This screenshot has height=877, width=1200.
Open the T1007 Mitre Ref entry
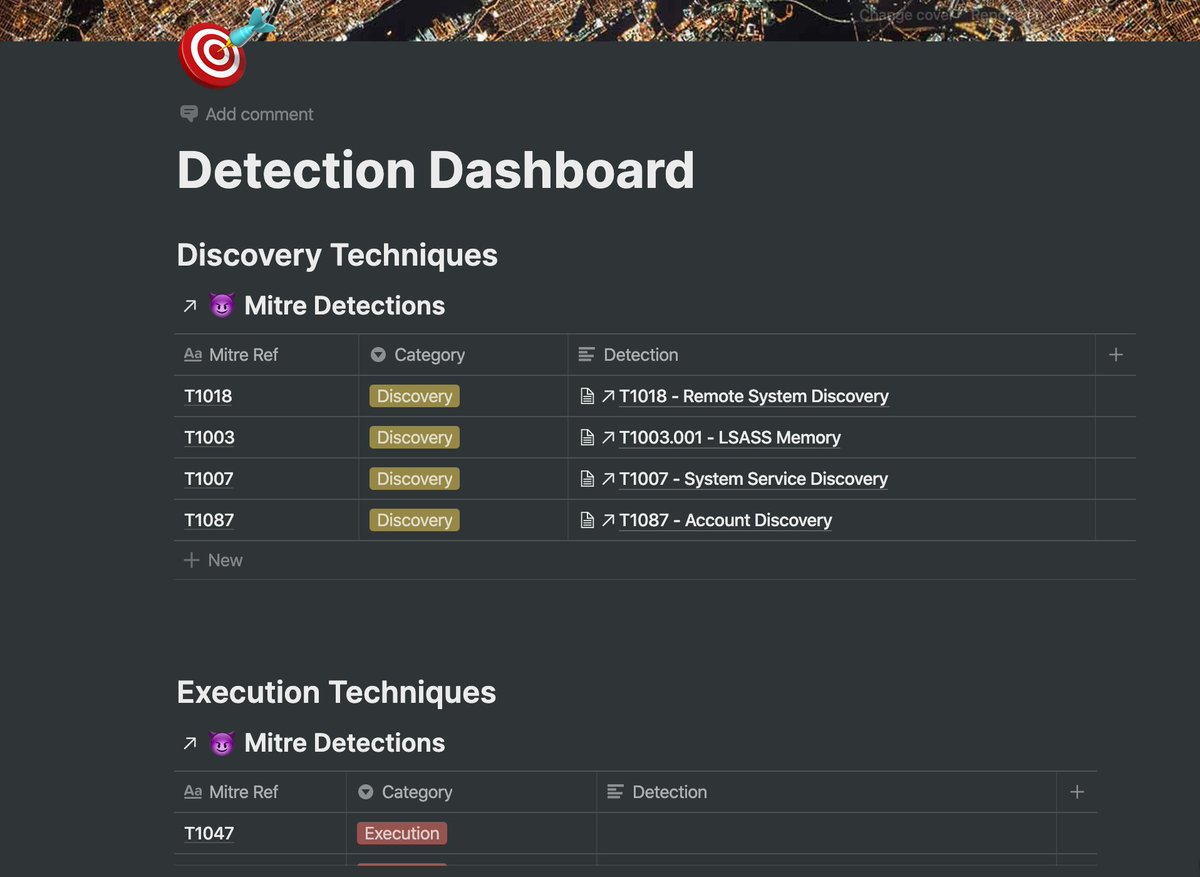point(208,479)
